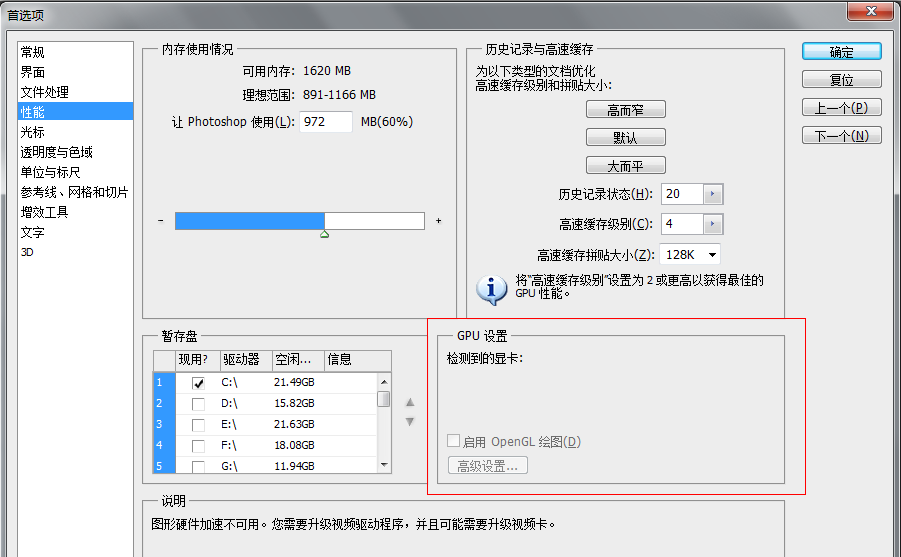Viewport: 901px width, 557px height.
Task: Click the 大而平 cache preset button
Action: click(x=625, y=166)
